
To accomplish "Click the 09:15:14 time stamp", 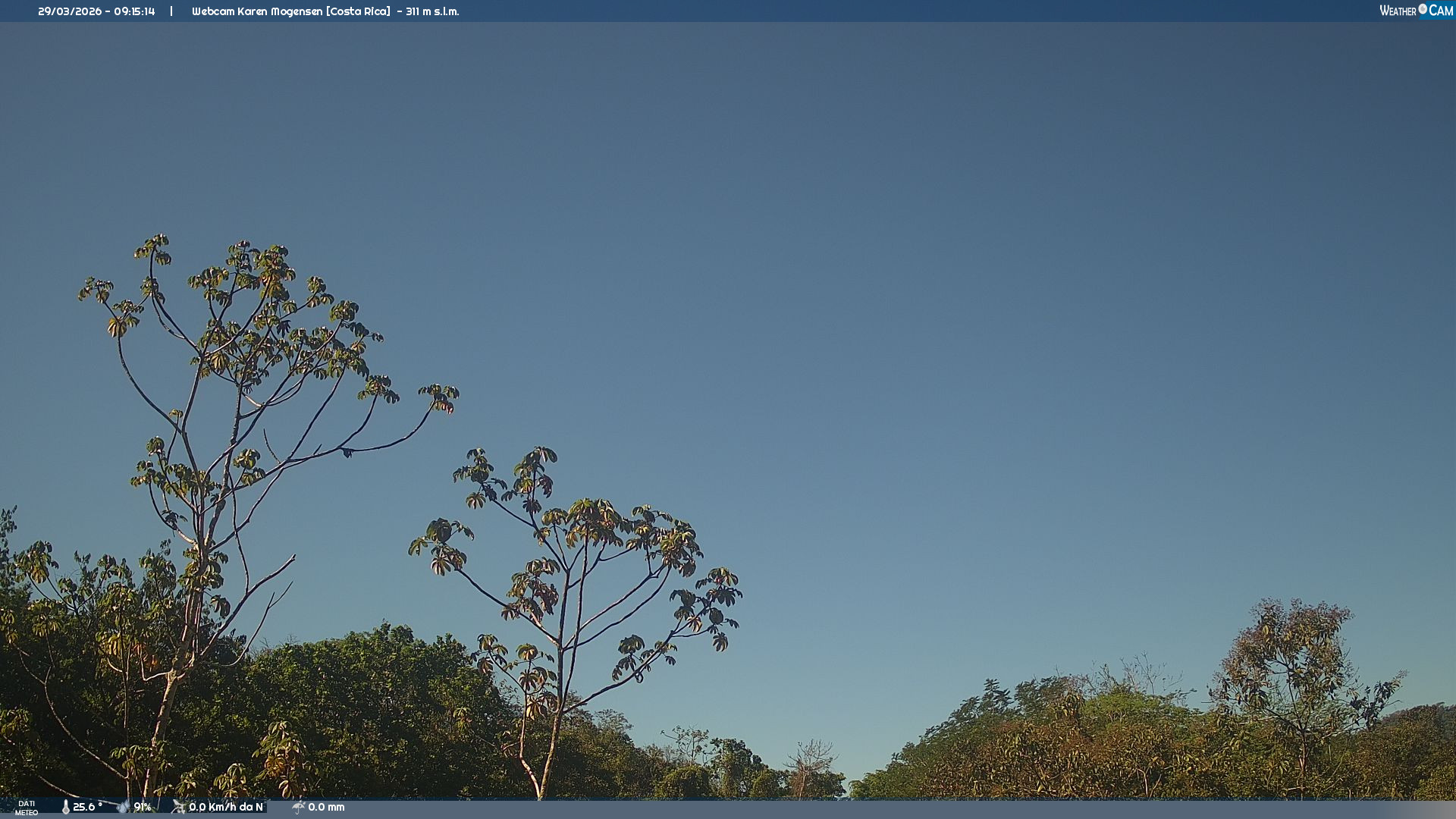I will (134, 11).
